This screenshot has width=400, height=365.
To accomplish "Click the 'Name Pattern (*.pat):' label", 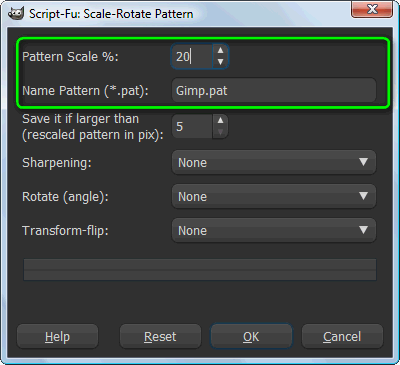I will pos(85,91).
